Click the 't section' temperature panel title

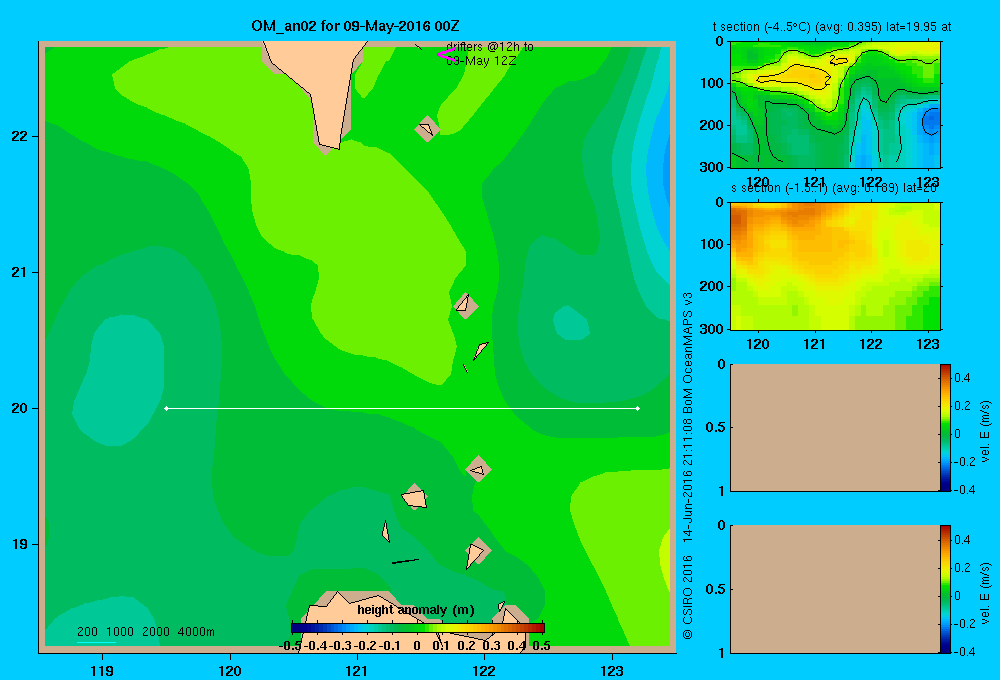point(832,27)
